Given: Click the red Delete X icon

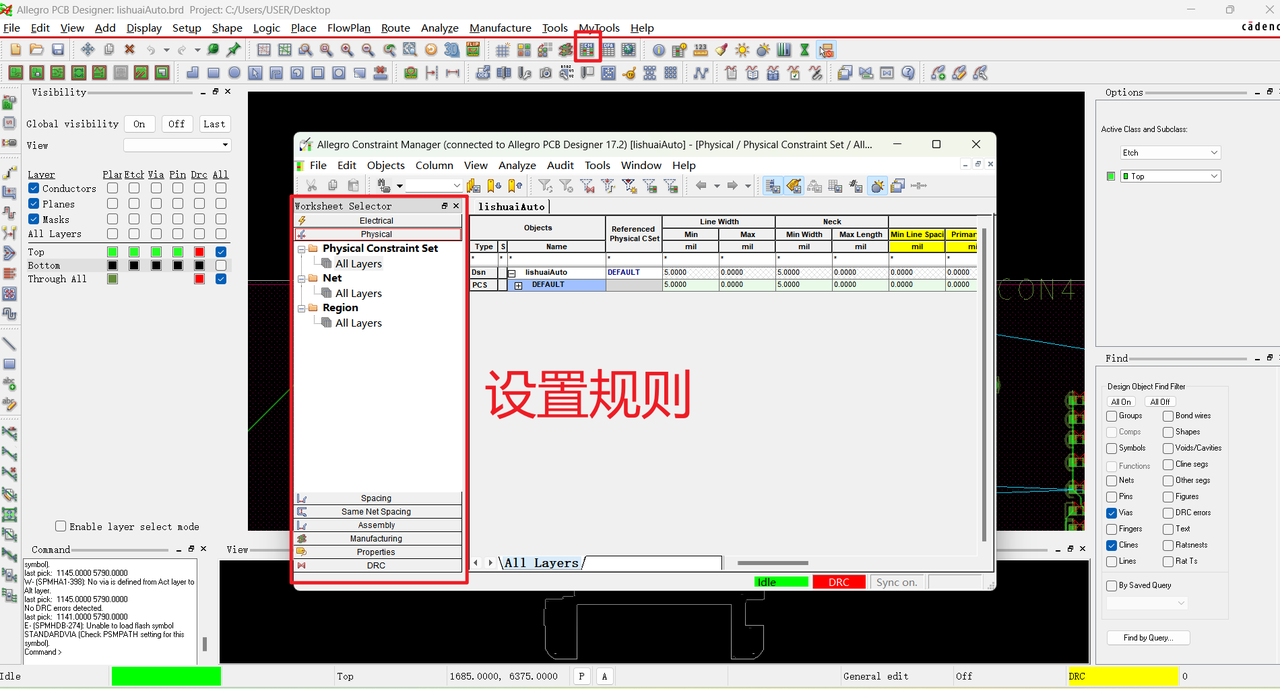Looking at the screenshot, I should click(129, 49).
